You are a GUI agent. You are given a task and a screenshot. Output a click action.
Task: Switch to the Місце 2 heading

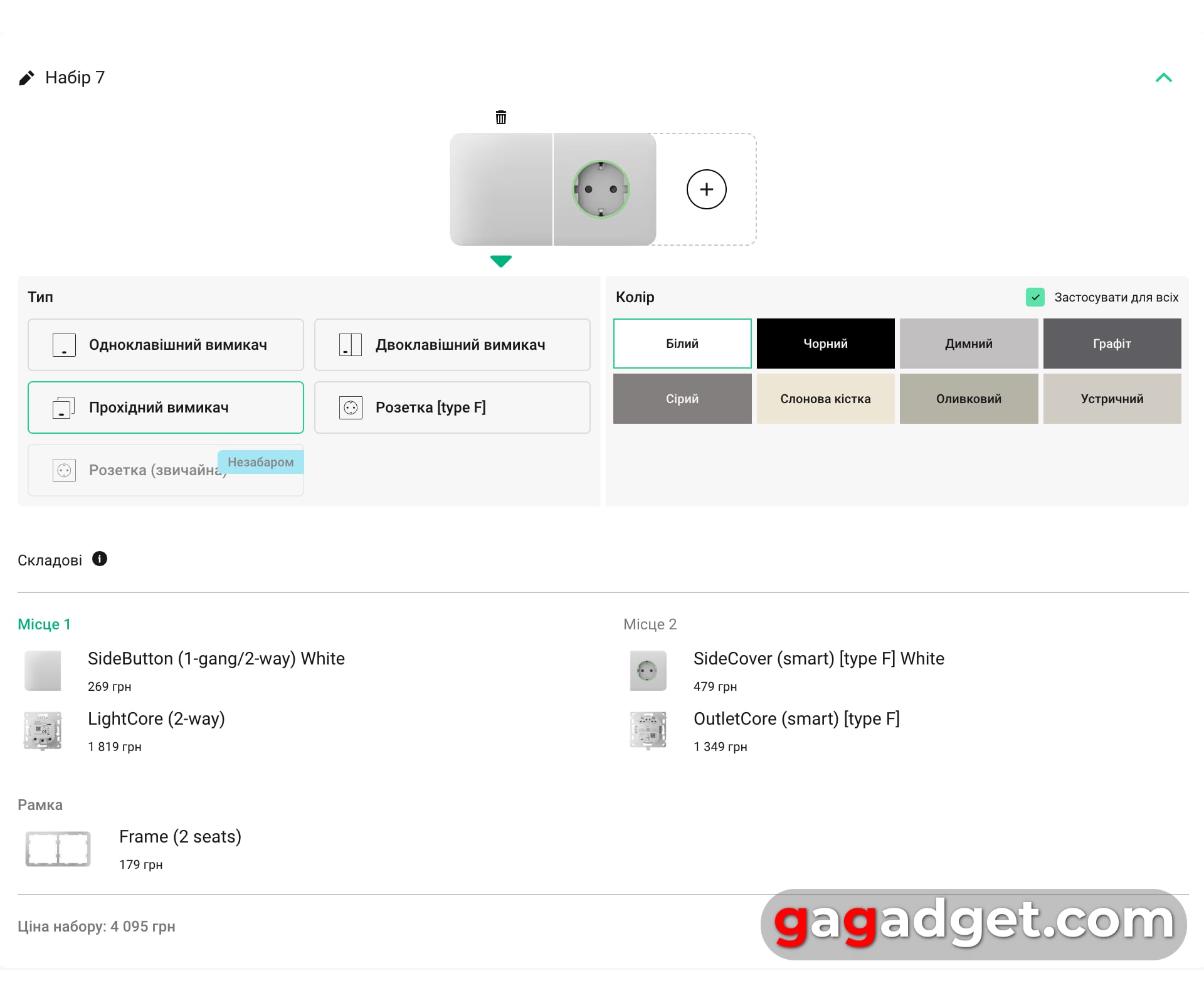tap(650, 624)
